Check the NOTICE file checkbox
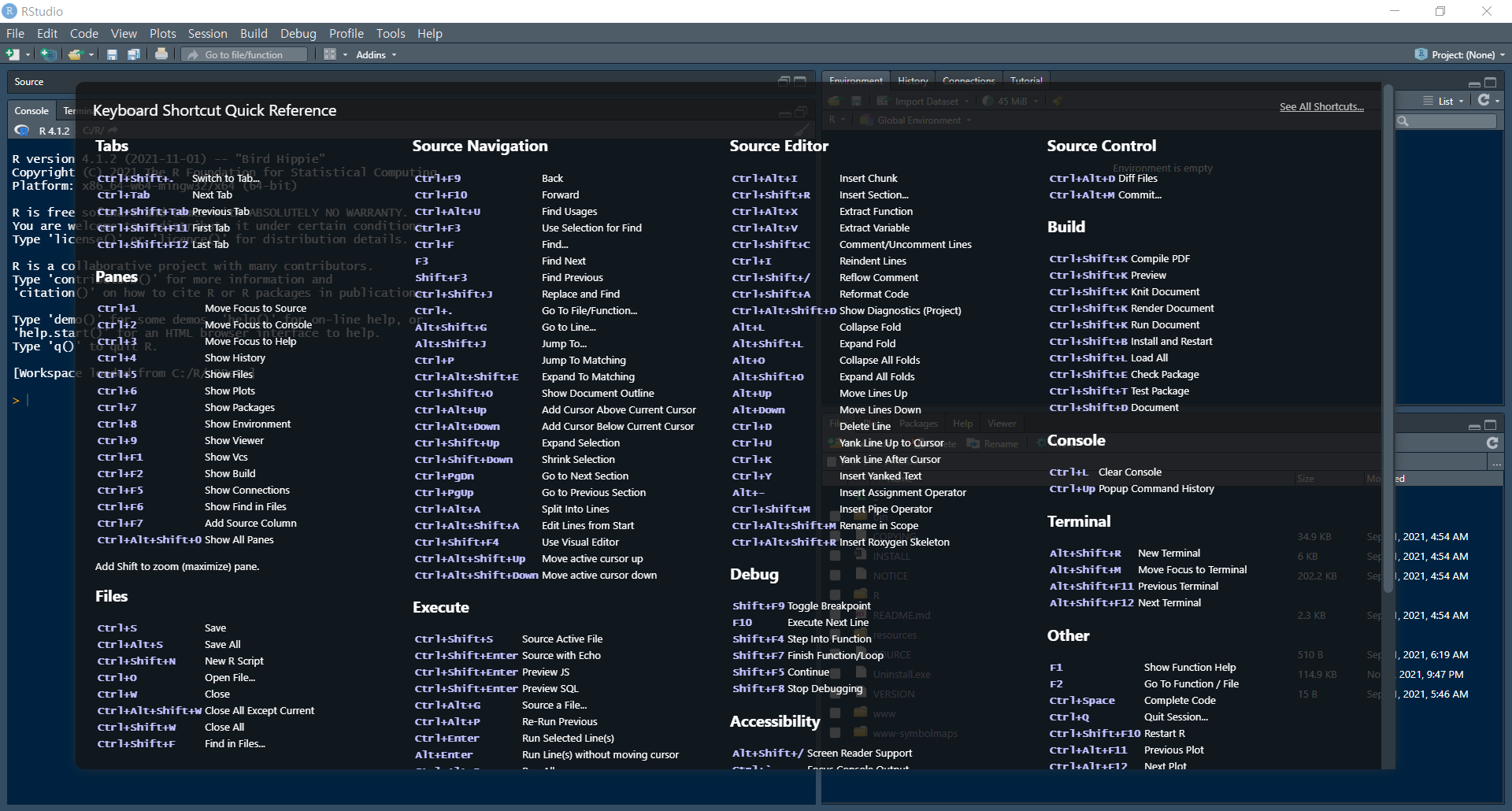1512x811 pixels. pos(835,576)
